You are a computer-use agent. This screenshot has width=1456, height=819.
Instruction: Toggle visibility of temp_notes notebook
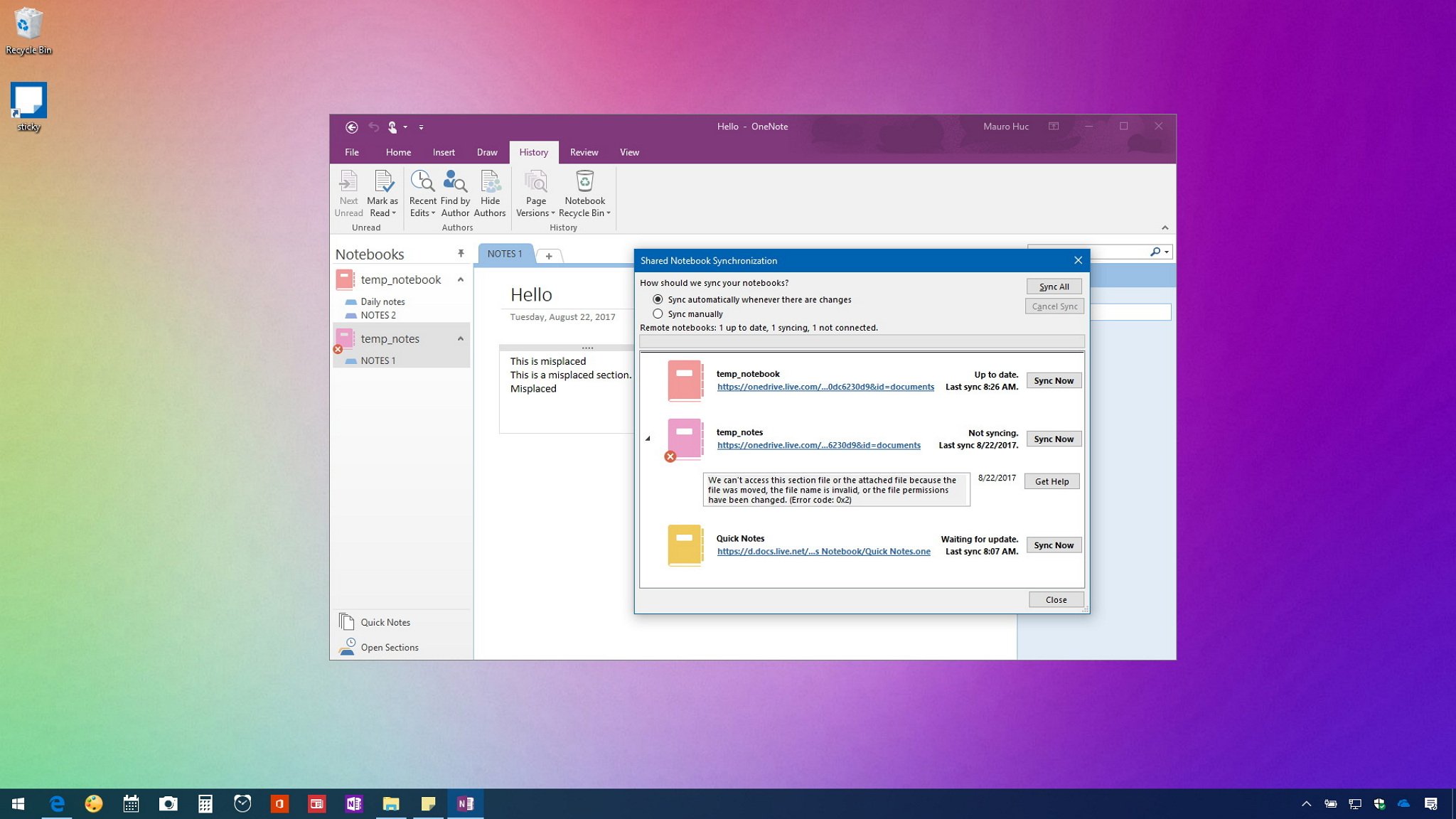tap(461, 338)
